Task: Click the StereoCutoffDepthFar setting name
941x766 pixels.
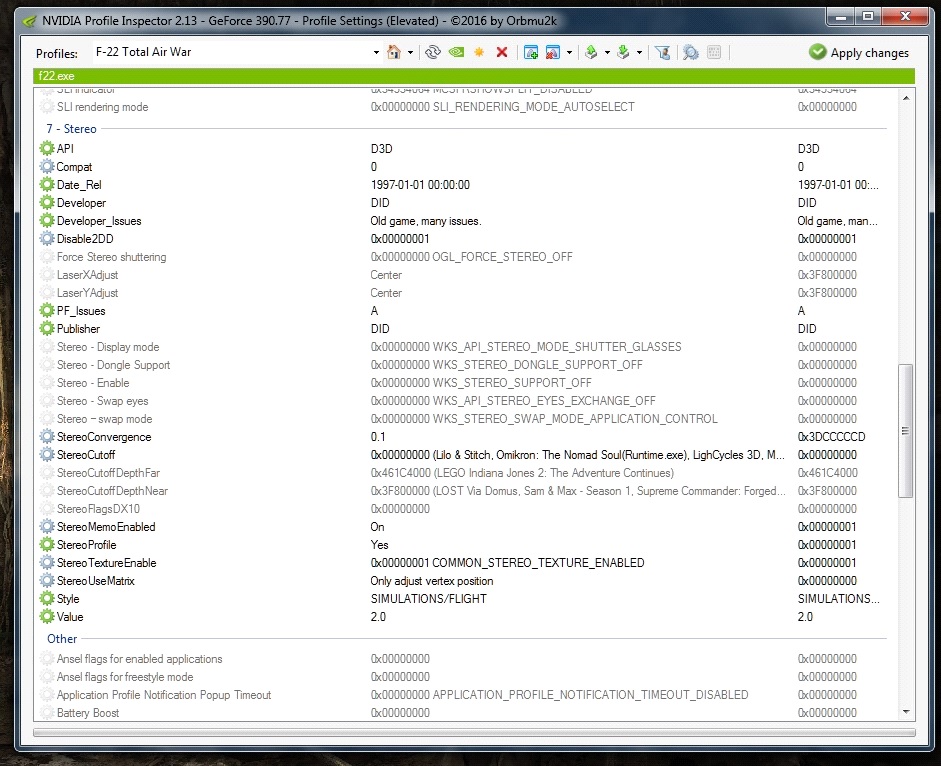Action: coord(109,473)
